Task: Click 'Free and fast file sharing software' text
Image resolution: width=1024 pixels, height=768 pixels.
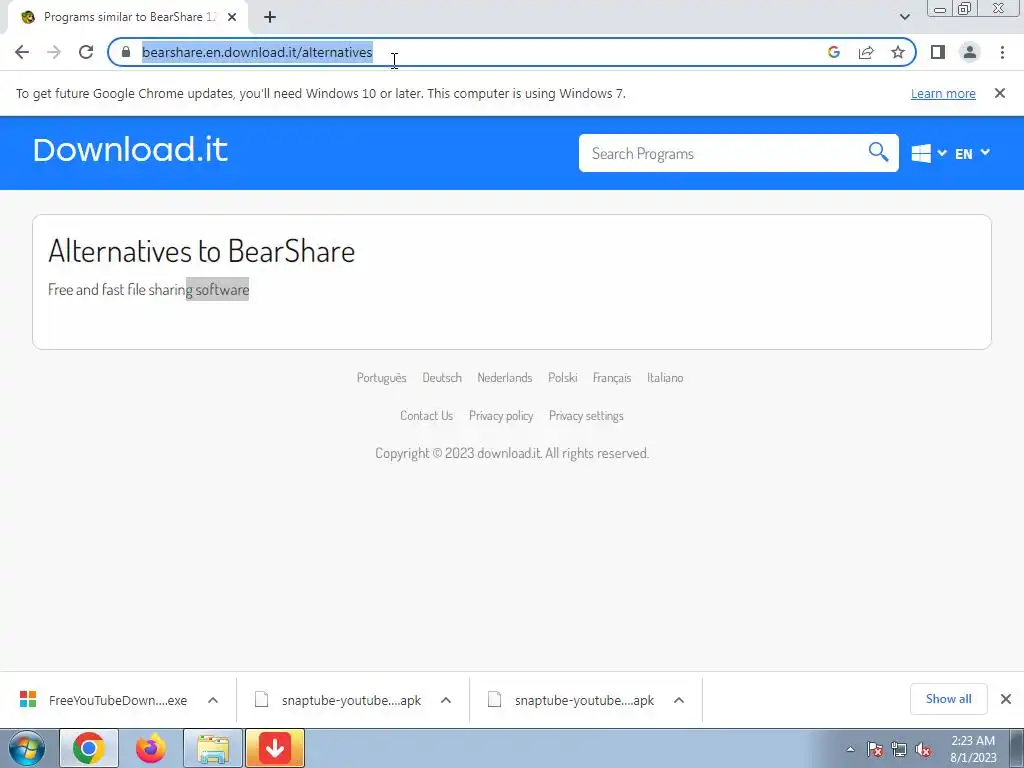Action: pyautogui.click(x=148, y=289)
